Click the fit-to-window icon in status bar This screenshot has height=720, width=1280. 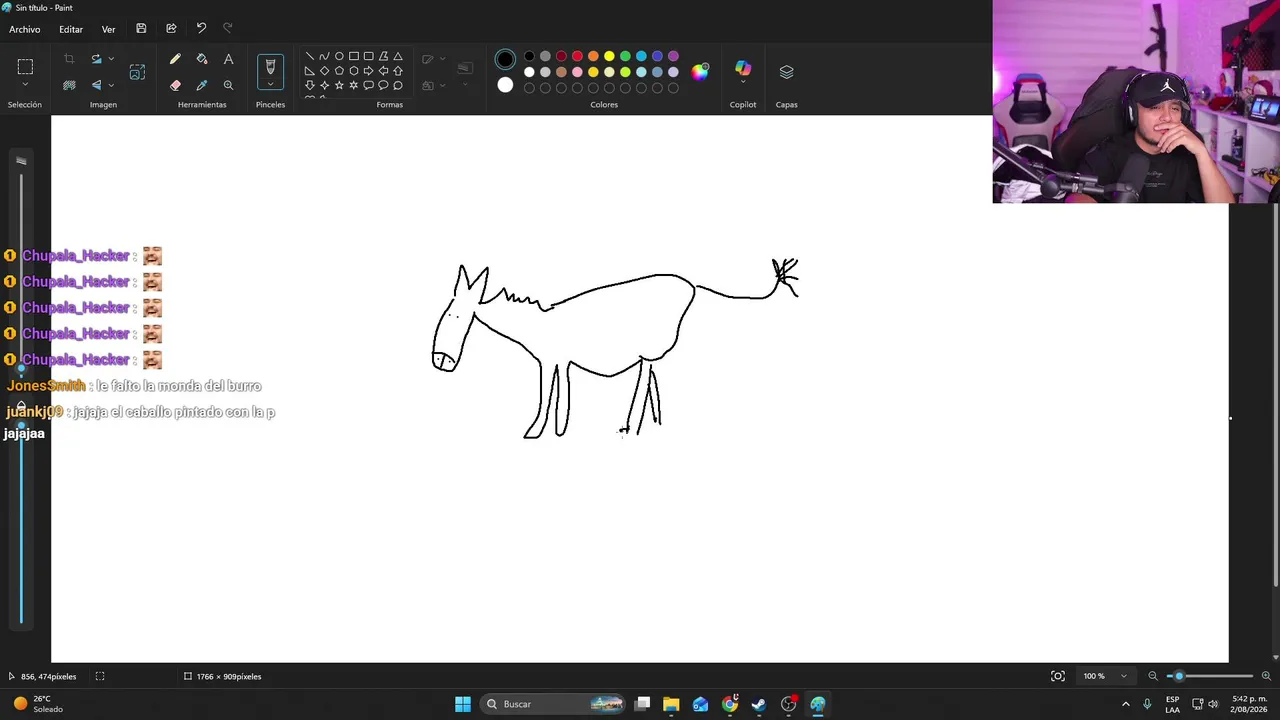pyautogui.click(x=1058, y=676)
